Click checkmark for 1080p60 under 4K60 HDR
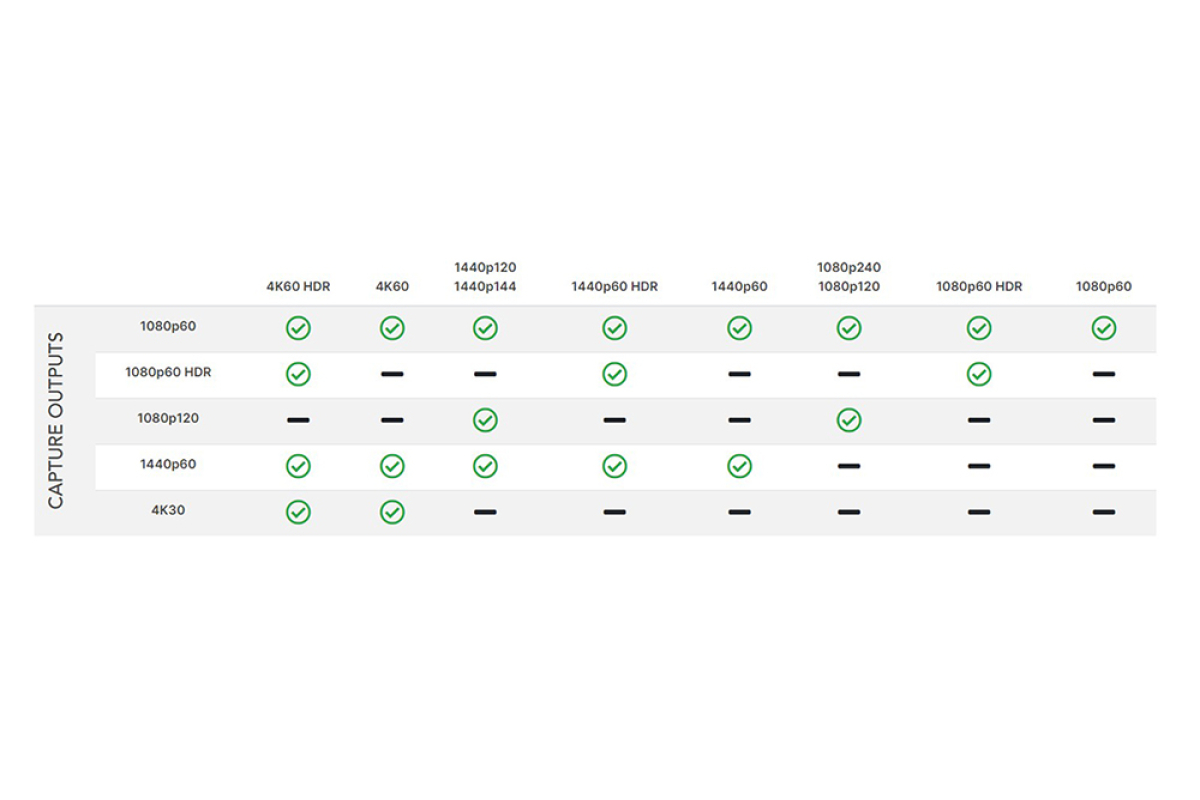 pyautogui.click(x=298, y=328)
